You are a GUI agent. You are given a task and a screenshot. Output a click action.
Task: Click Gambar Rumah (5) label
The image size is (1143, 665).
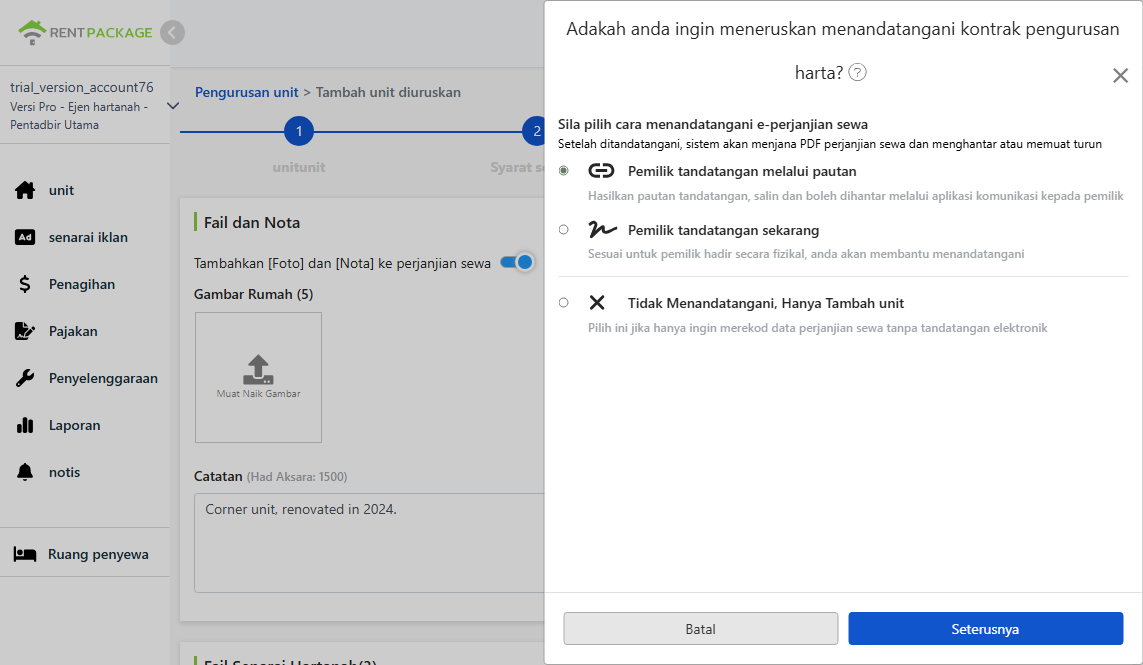254,294
